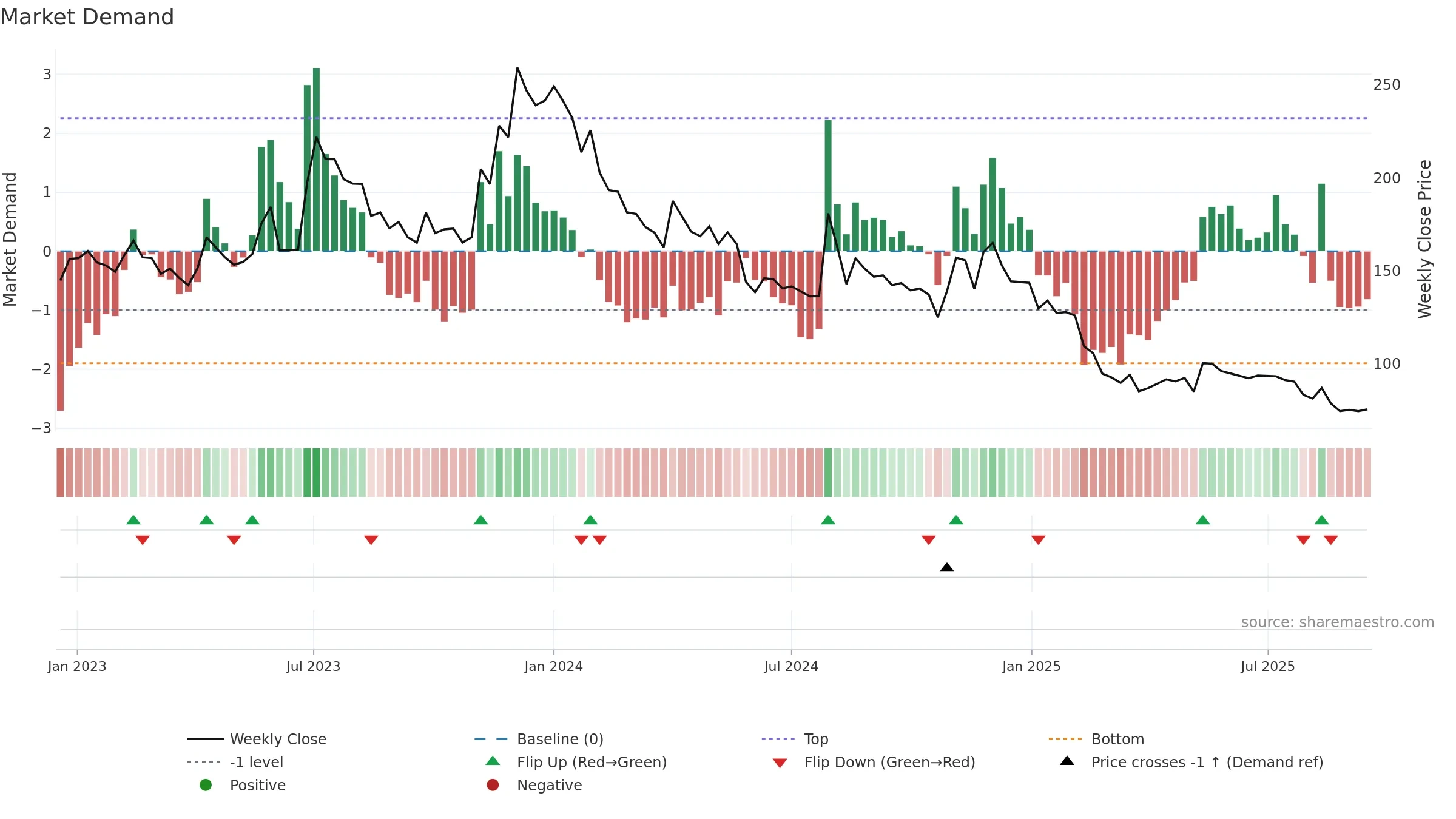Select the Jan 2024 date label

[553, 667]
